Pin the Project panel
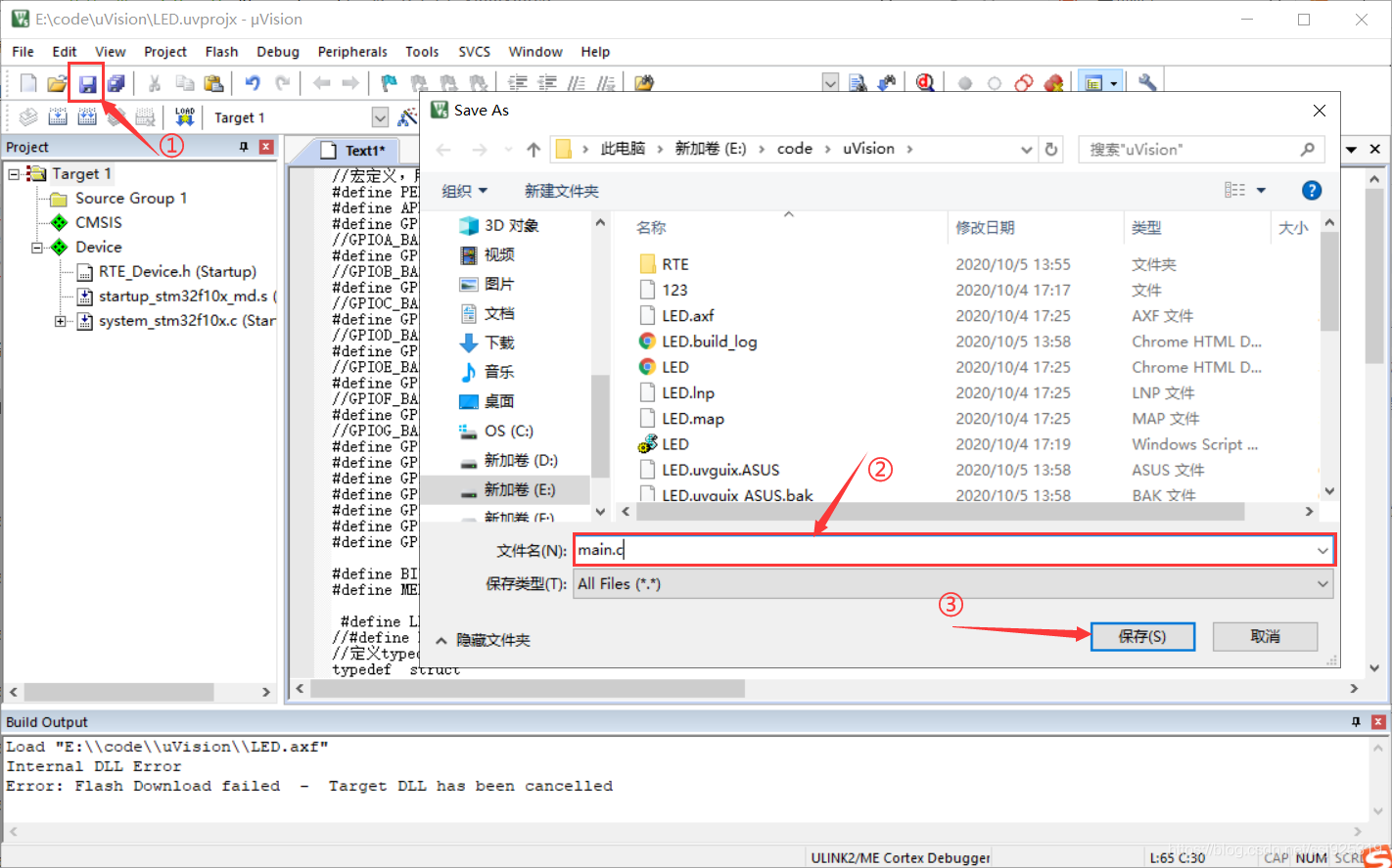The height and width of the screenshot is (868, 1392). 244,147
